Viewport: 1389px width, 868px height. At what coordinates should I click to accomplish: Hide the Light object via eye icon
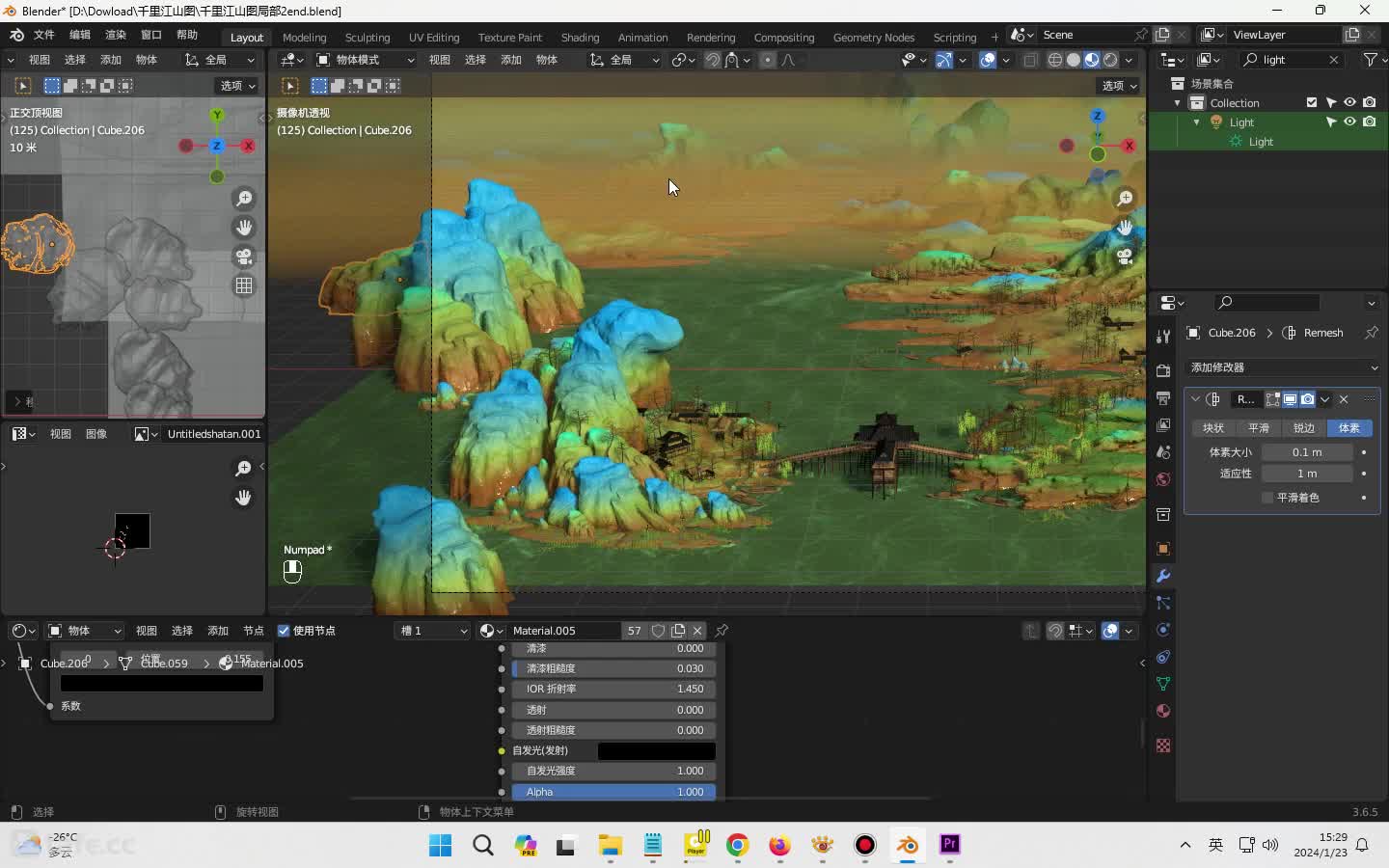pyautogui.click(x=1350, y=122)
